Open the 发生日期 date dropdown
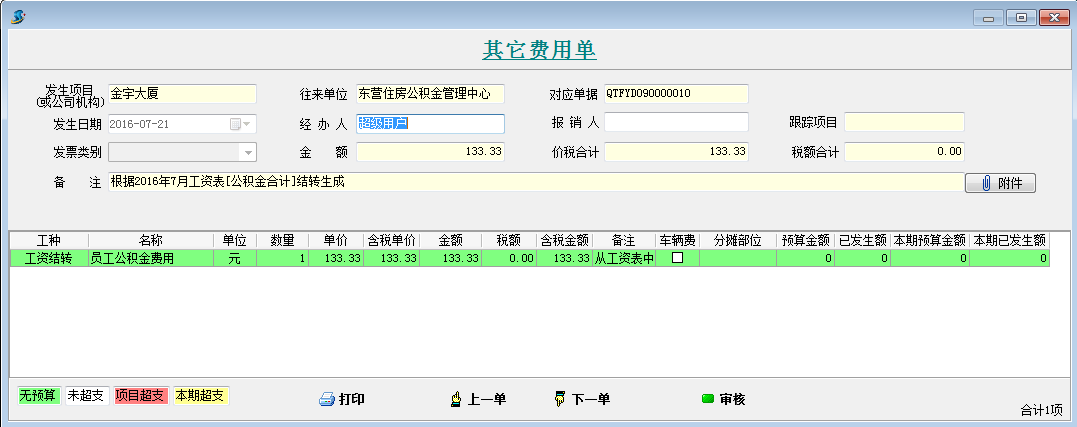This screenshot has height=427, width=1077. (x=246, y=124)
